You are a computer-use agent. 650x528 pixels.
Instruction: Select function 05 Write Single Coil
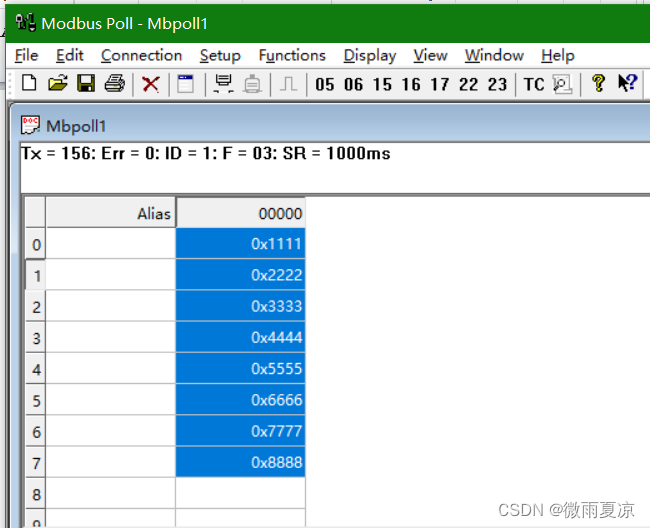click(x=325, y=85)
